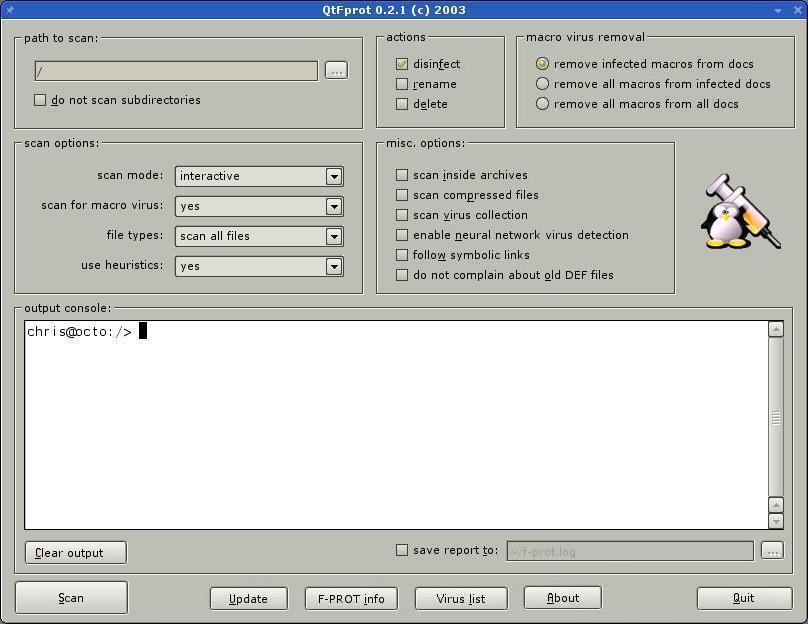Click console scrollbar up arrow at top
The width and height of the screenshot is (808, 624).
(x=776, y=329)
